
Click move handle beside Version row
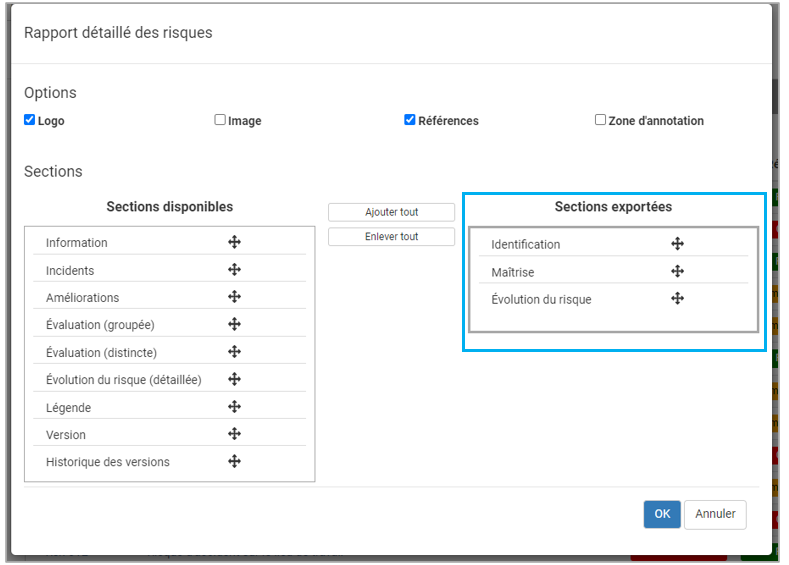point(234,434)
